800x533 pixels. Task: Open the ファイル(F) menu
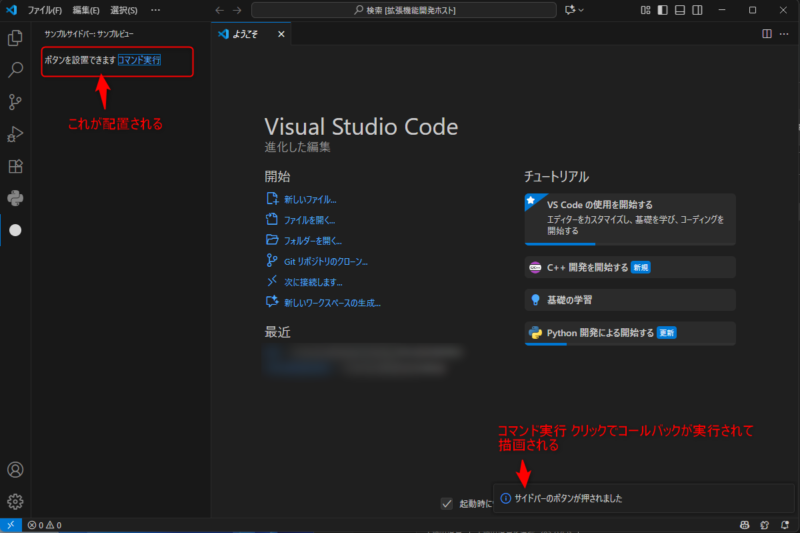tap(44, 10)
